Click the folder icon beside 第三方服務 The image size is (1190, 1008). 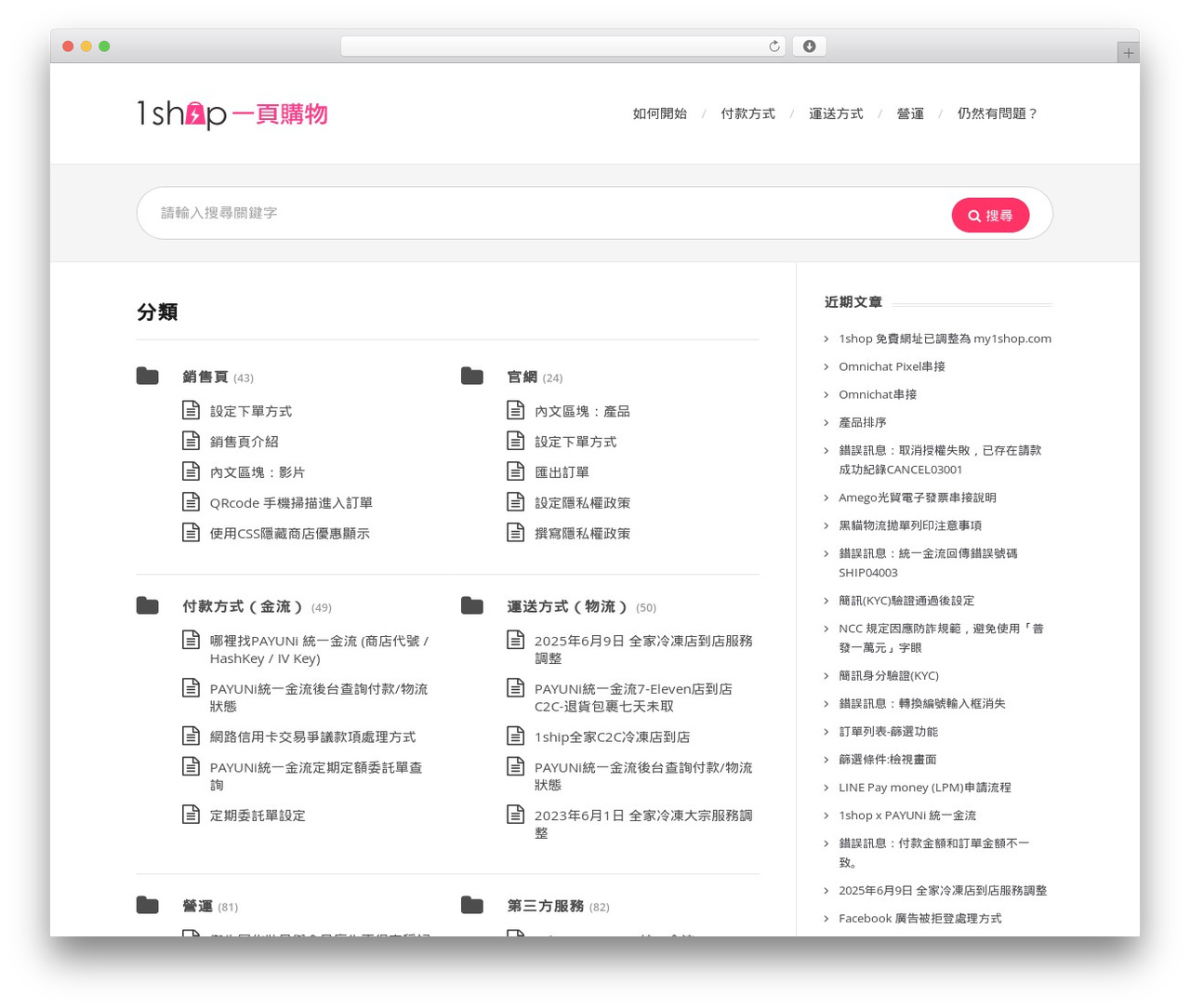(x=472, y=905)
